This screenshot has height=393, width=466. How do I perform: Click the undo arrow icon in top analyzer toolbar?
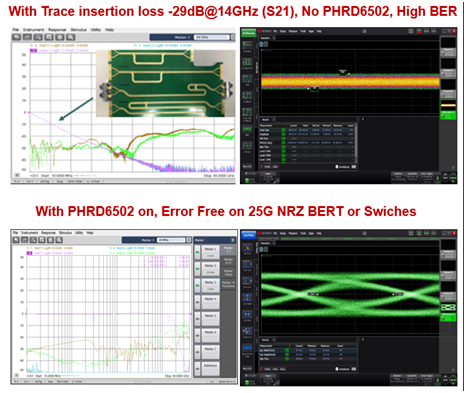17,37
